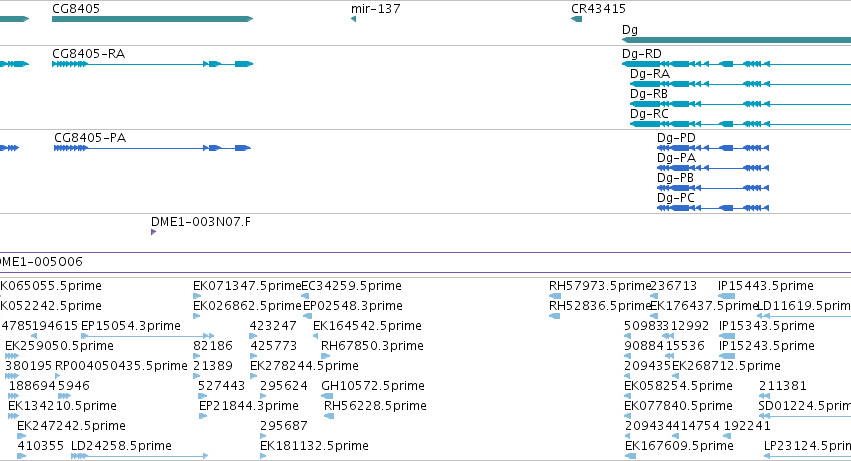Click EST EK259050.5prime

(x=59, y=346)
